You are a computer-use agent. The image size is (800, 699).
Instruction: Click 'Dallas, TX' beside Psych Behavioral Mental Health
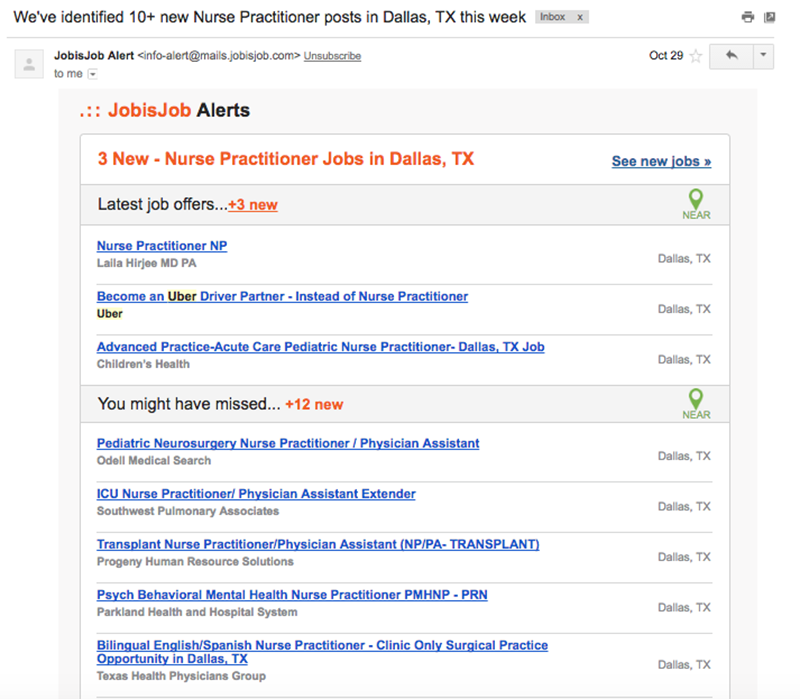(684, 608)
